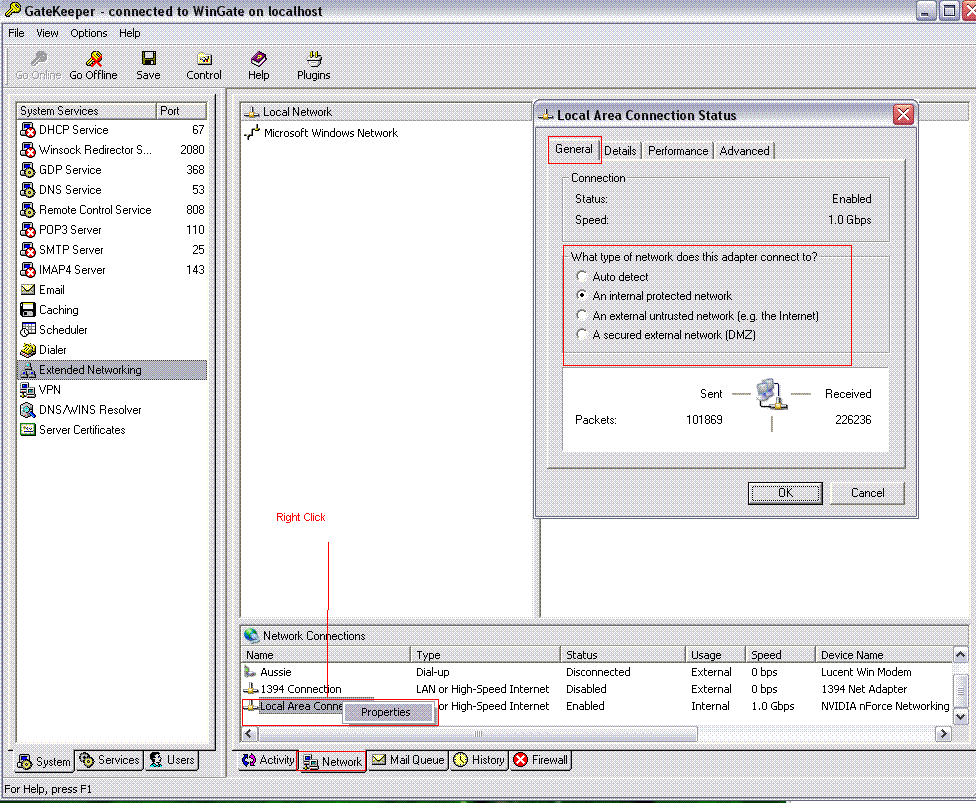Switch to the General tab
The image size is (976, 803).
pos(574,149)
